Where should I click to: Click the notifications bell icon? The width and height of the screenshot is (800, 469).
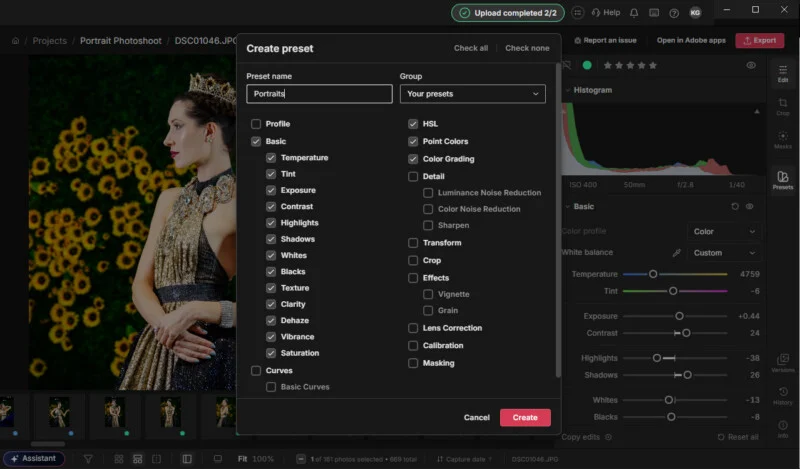pos(634,13)
